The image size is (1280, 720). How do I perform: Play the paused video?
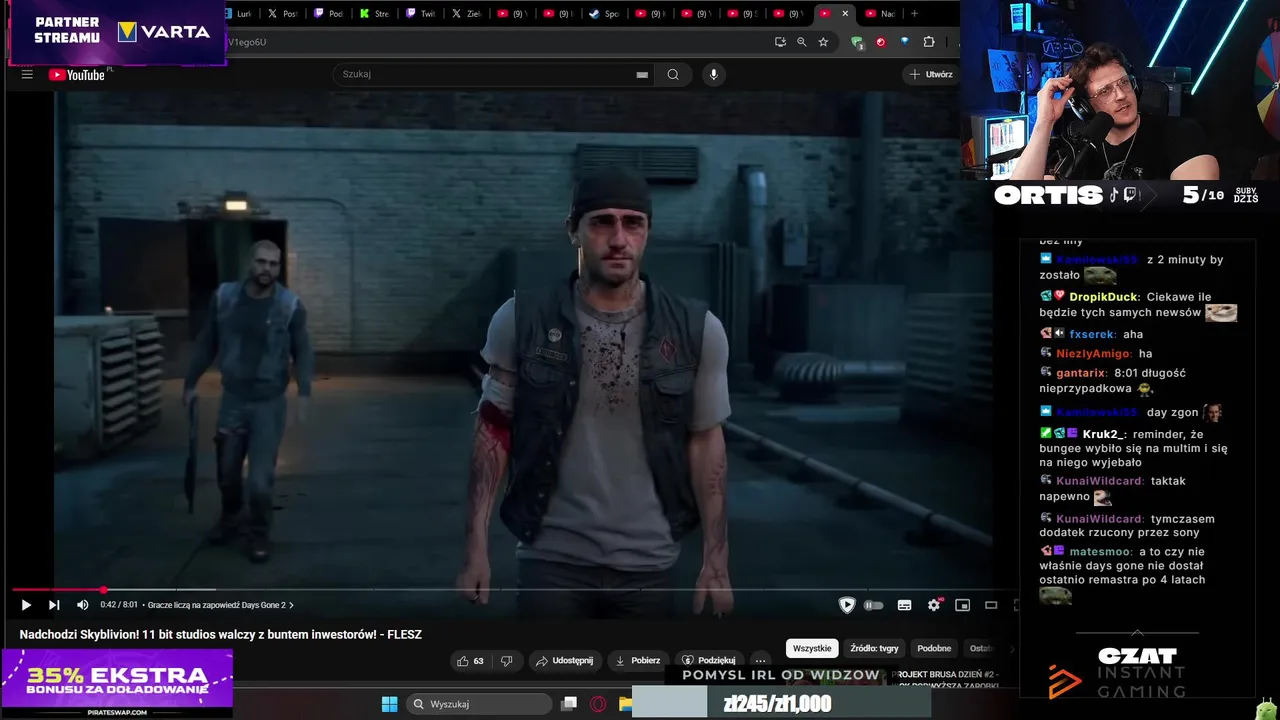[26, 605]
